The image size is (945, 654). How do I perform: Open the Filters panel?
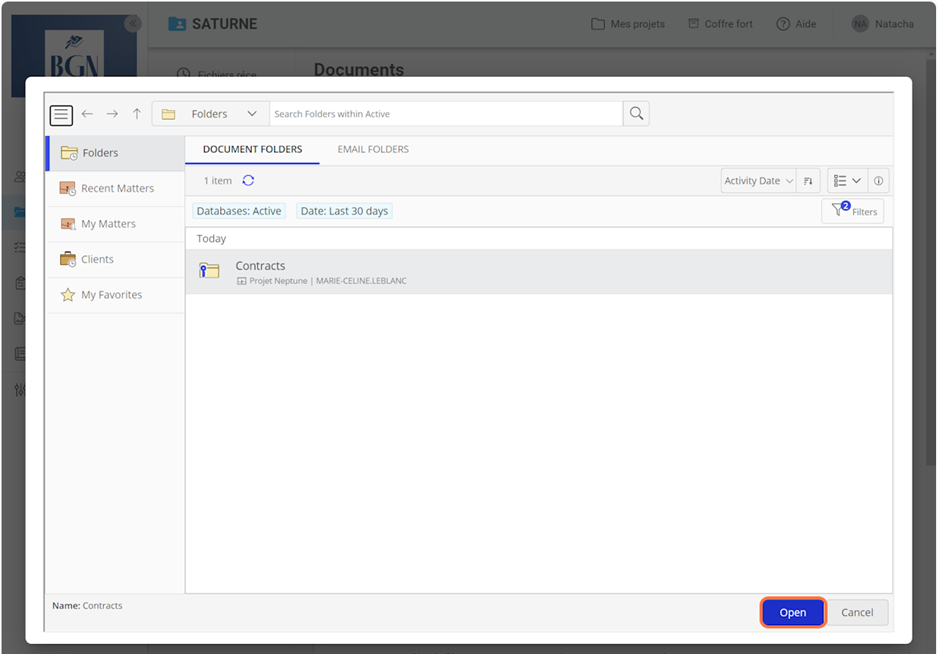pyautogui.click(x=853, y=211)
